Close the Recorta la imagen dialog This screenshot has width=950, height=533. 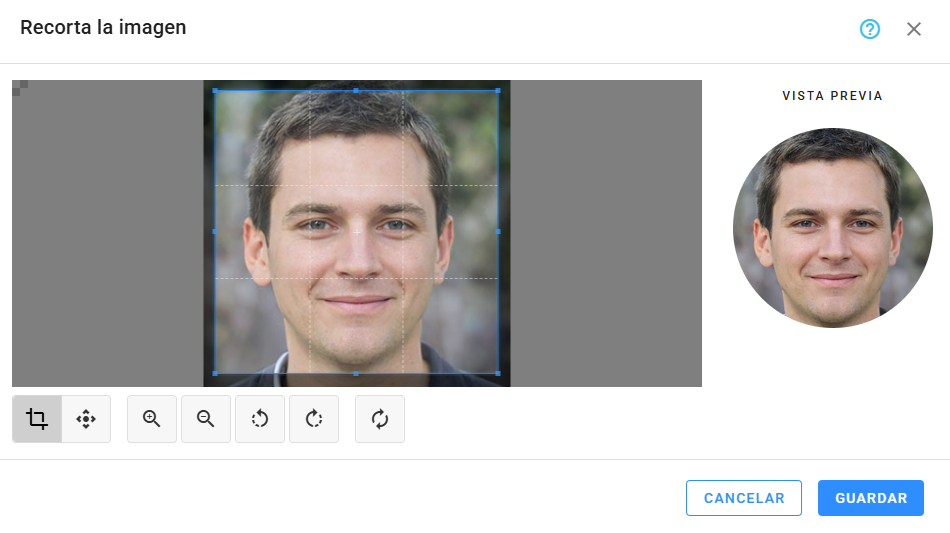pyautogui.click(x=914, y=29)
